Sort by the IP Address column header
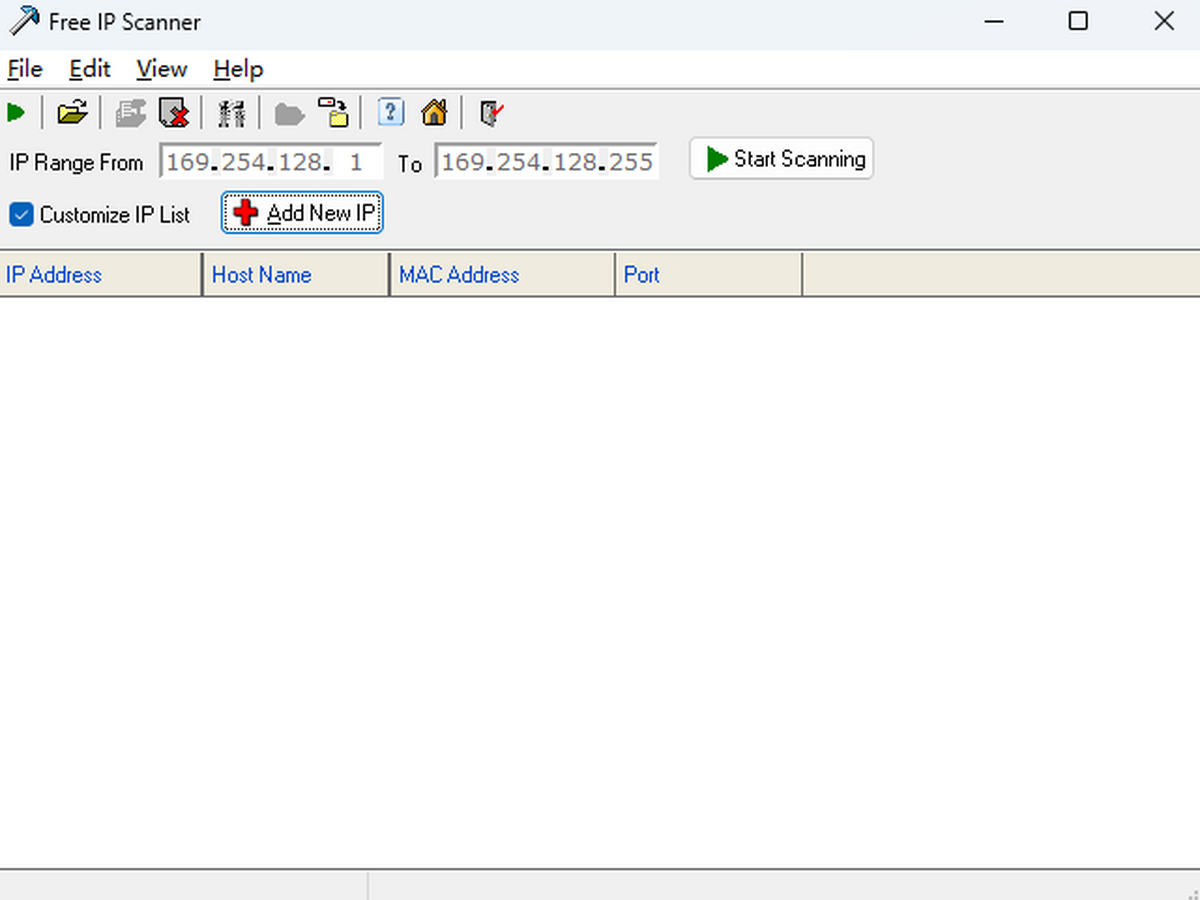The height and width of the screenshot is (900, 1200). click(x=101, y=275)
